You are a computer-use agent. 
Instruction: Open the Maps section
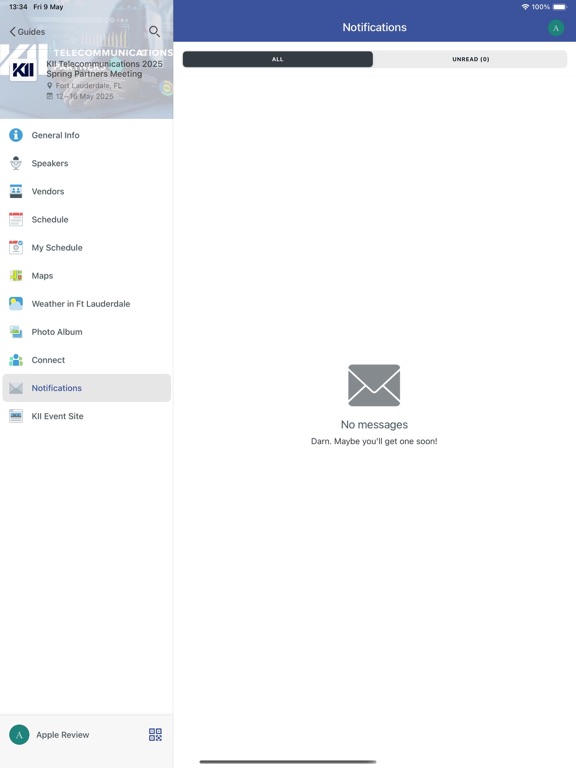tap(87, 276)
